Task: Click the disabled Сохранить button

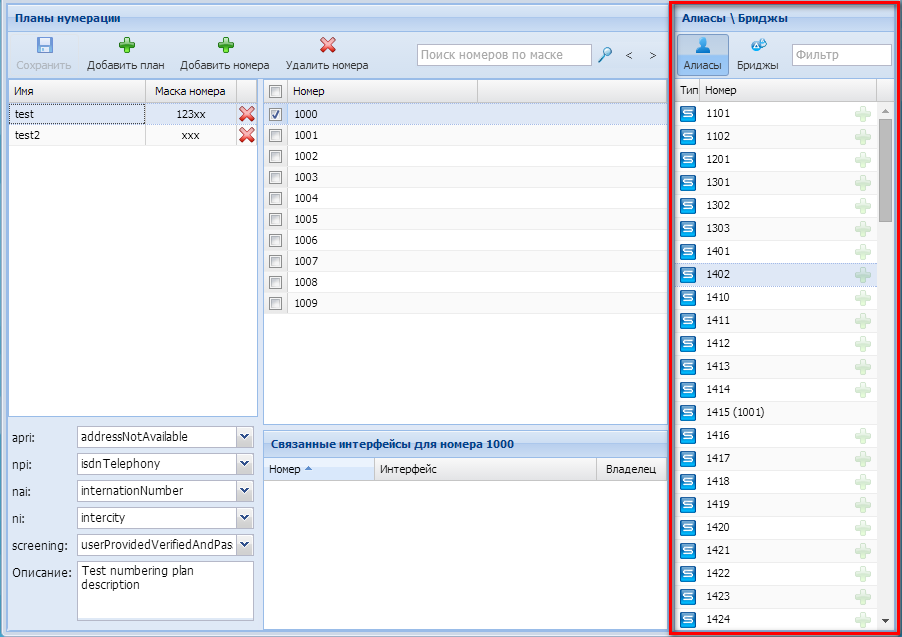Action: tap(43, 54)
